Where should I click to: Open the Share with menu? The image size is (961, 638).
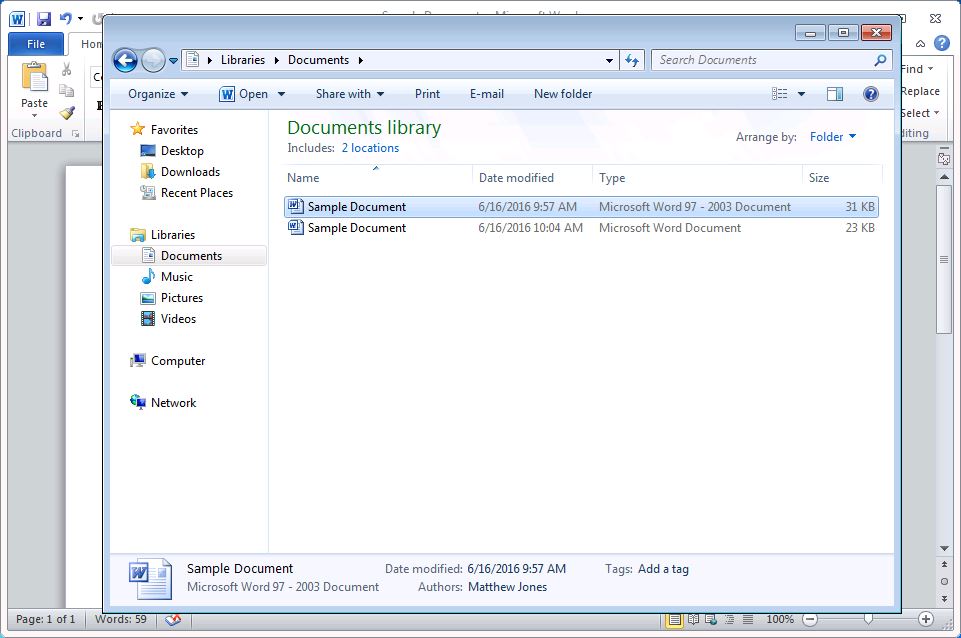pyautogui.click(x=349, y=94)
